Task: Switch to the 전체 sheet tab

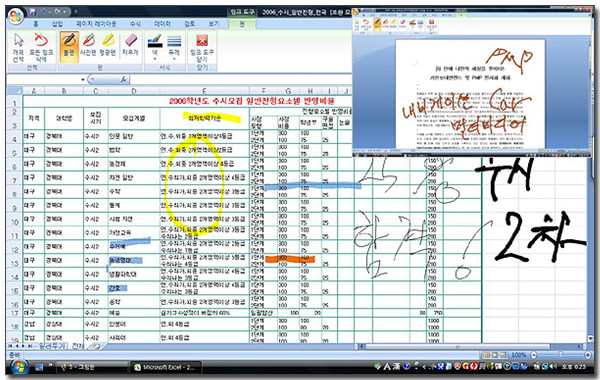Action: 78,346
